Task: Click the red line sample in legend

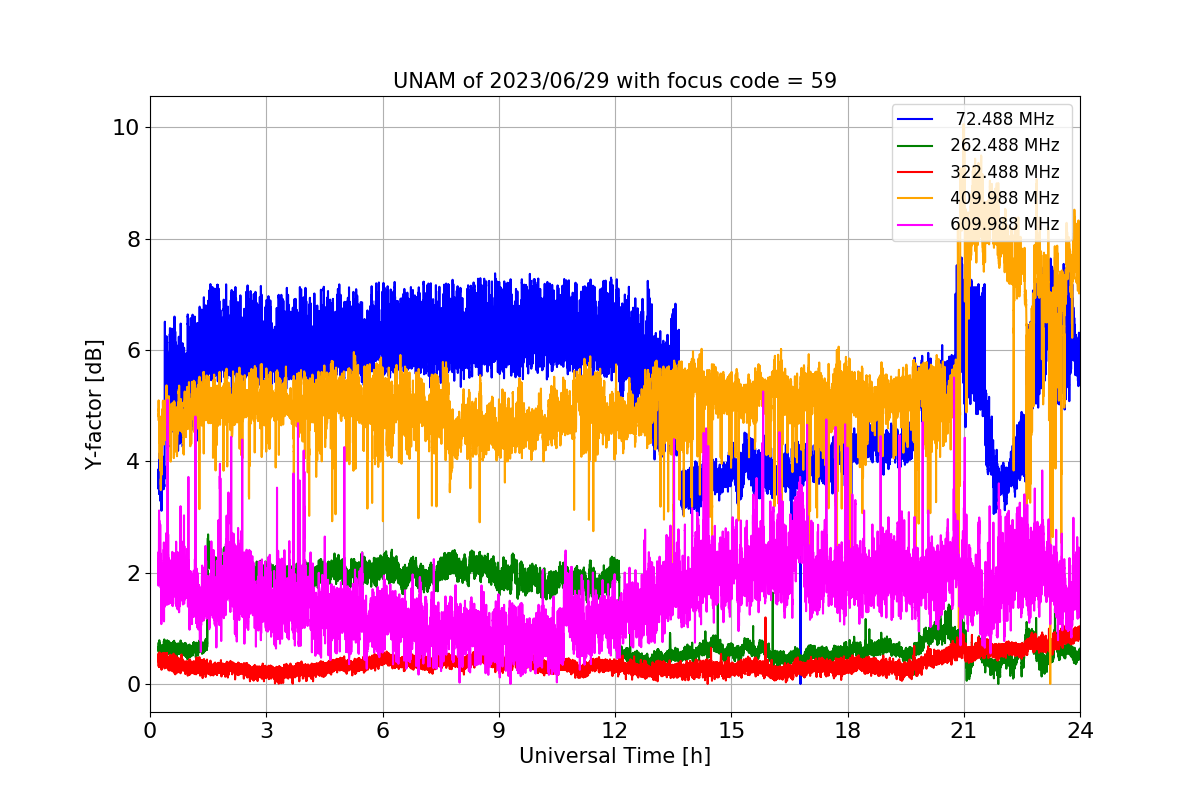Action: point(916,171)
